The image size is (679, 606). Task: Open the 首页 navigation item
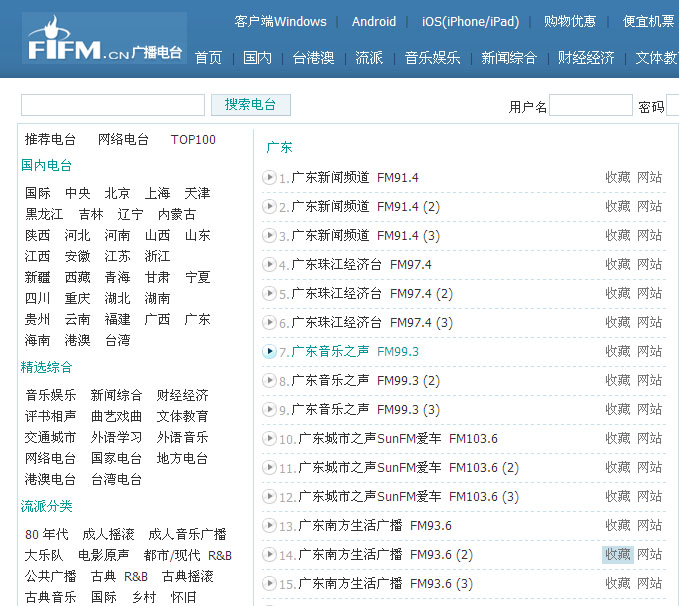click(x=208, y=58)
